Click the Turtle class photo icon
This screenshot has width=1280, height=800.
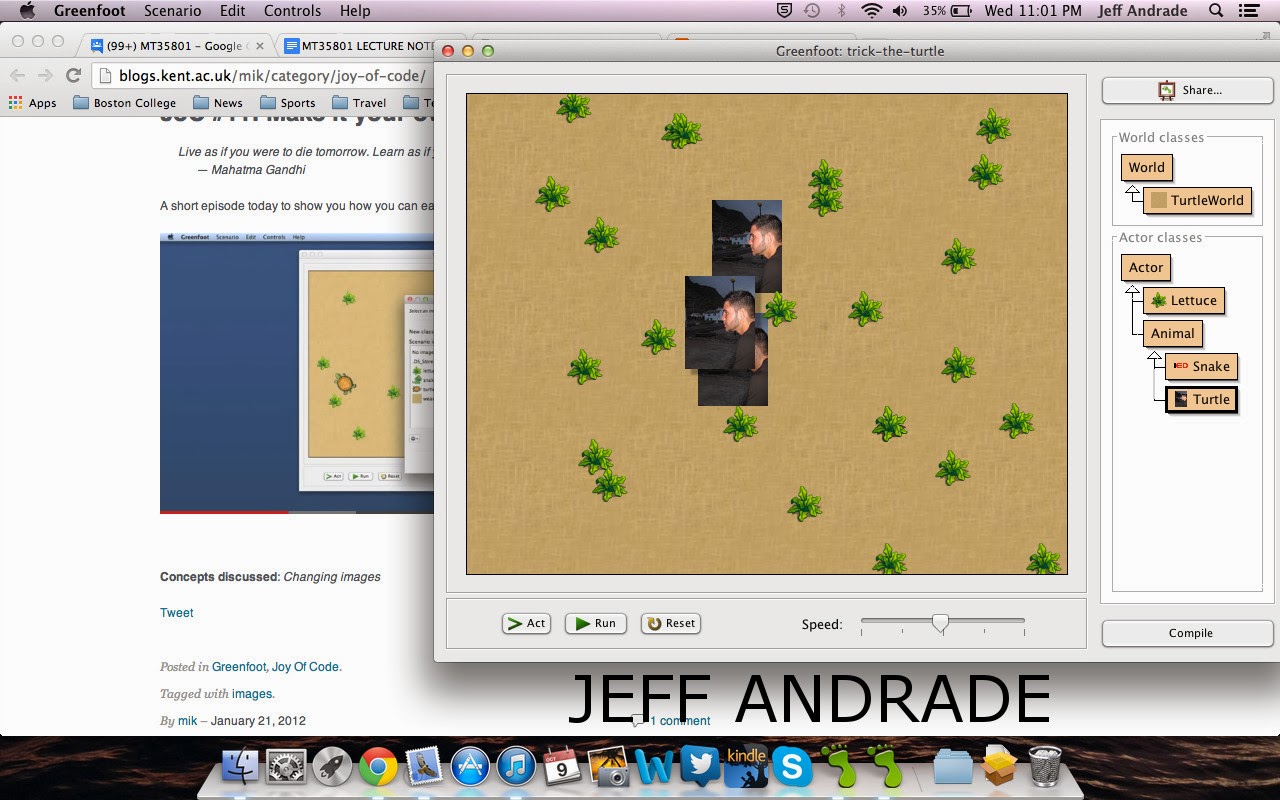pos(1180,399)
